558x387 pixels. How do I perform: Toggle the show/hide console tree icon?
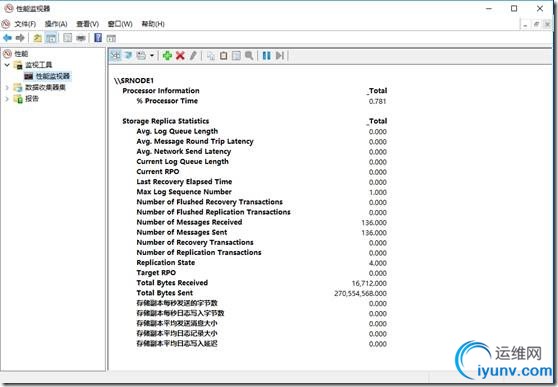[x=51, y=38]
